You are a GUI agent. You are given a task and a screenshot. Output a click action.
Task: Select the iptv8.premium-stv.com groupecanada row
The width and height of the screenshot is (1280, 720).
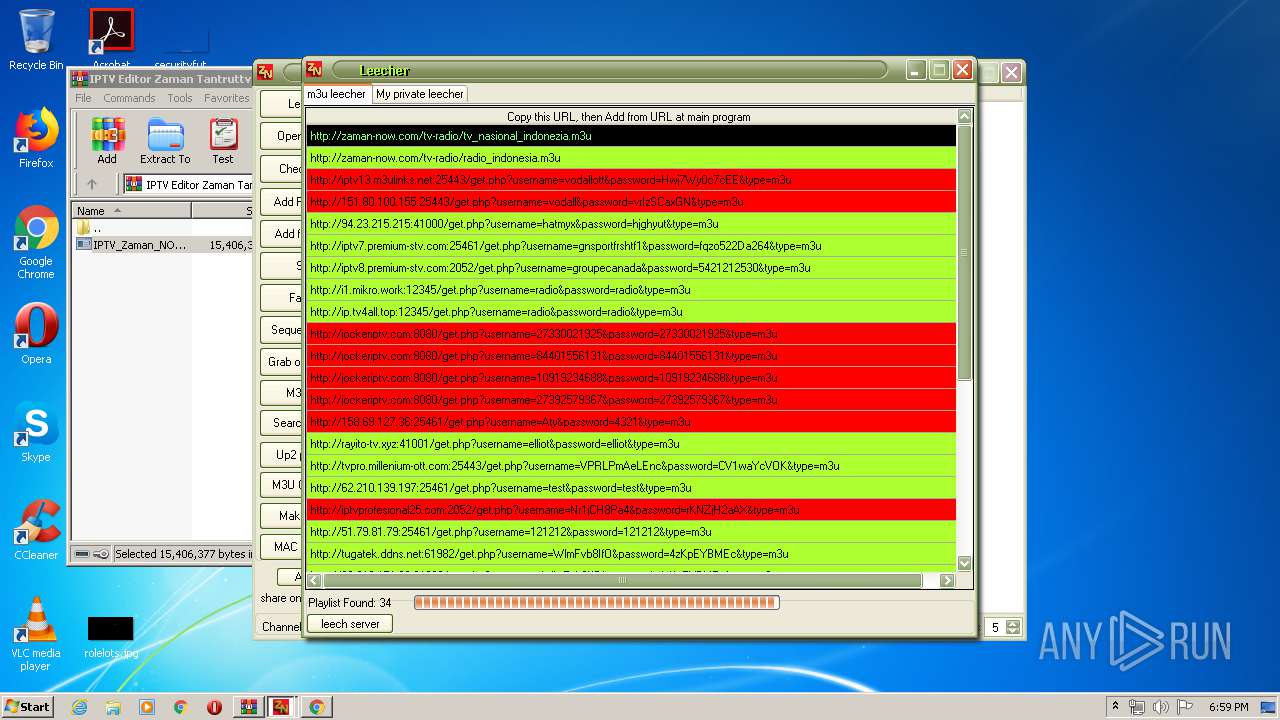click(x=631, y=268)
